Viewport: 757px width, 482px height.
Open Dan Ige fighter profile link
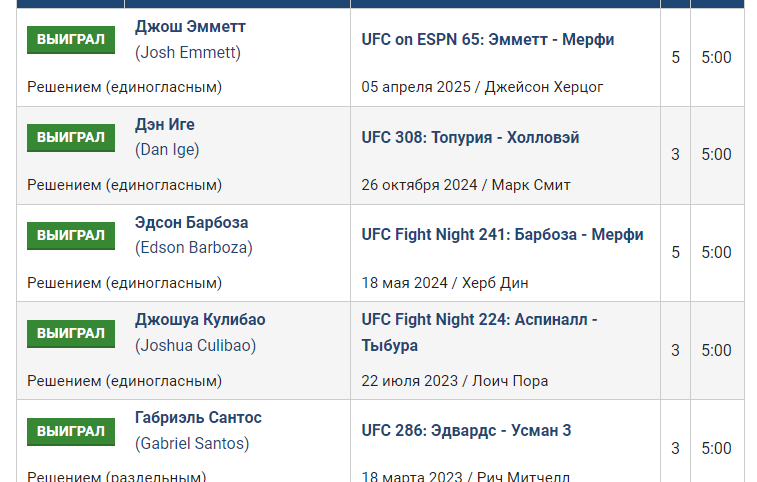click(x=165, y=125)
